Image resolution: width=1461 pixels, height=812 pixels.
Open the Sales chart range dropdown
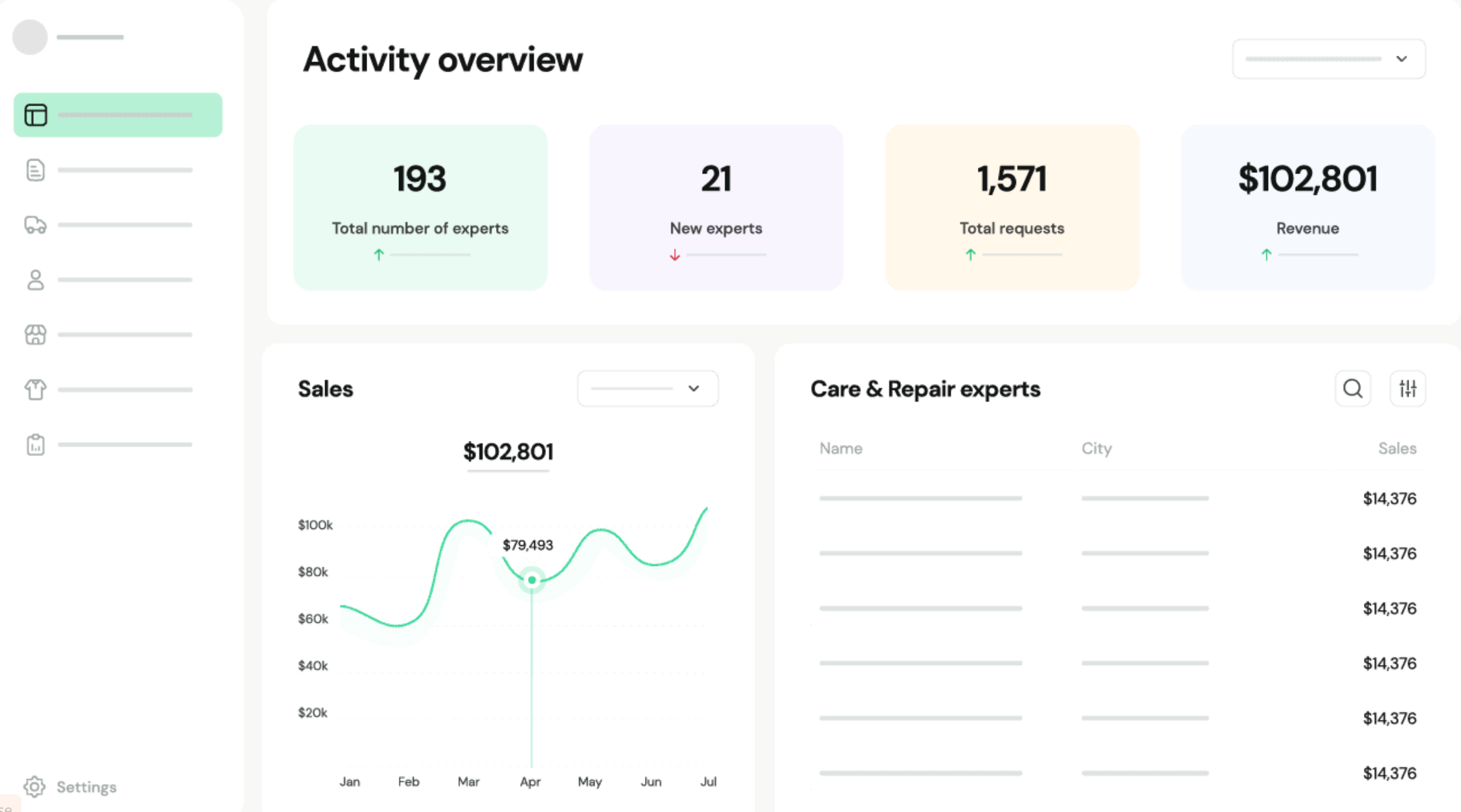(648, 389)
